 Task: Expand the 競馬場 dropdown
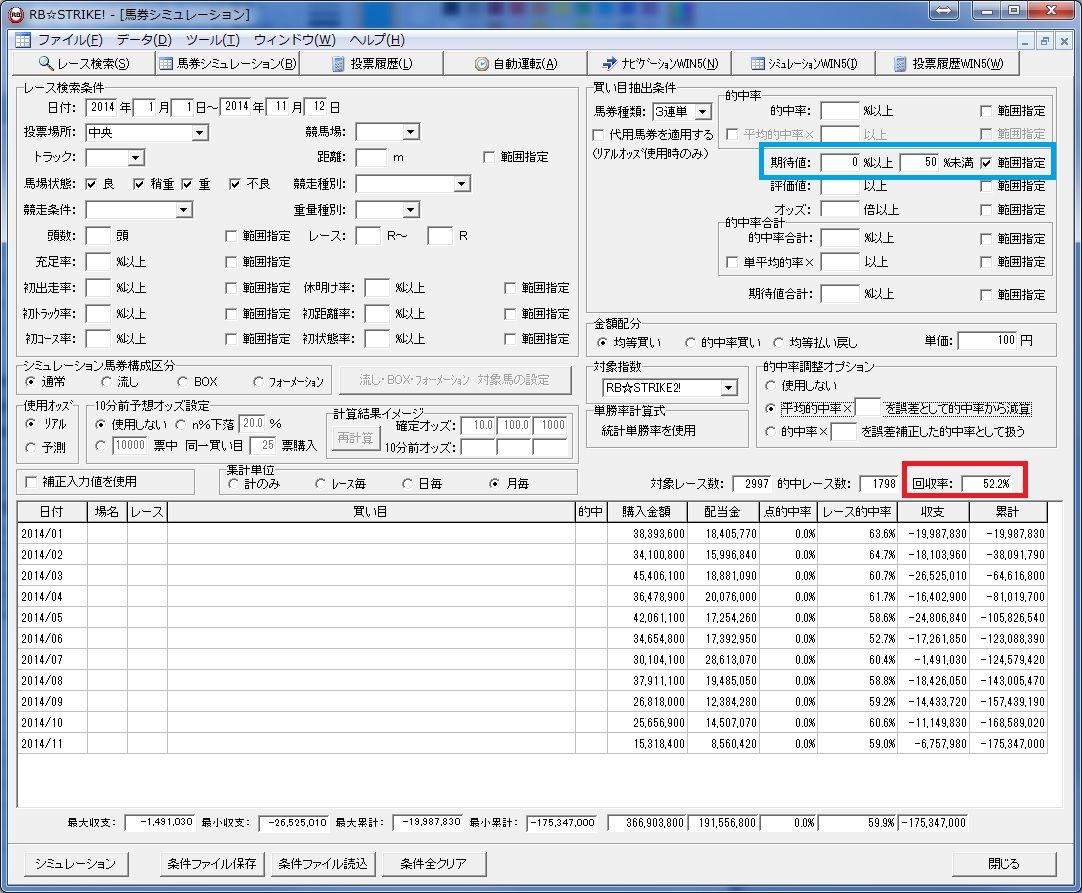[411, 132]
